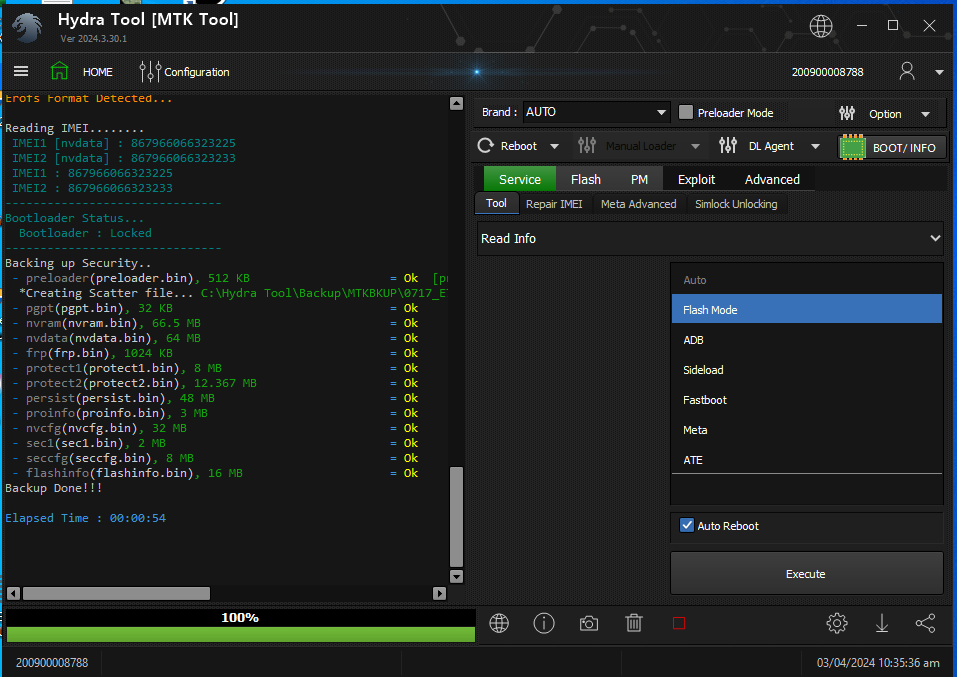
Task: Select Fastboot in the mode list
Action: [806, 400]
